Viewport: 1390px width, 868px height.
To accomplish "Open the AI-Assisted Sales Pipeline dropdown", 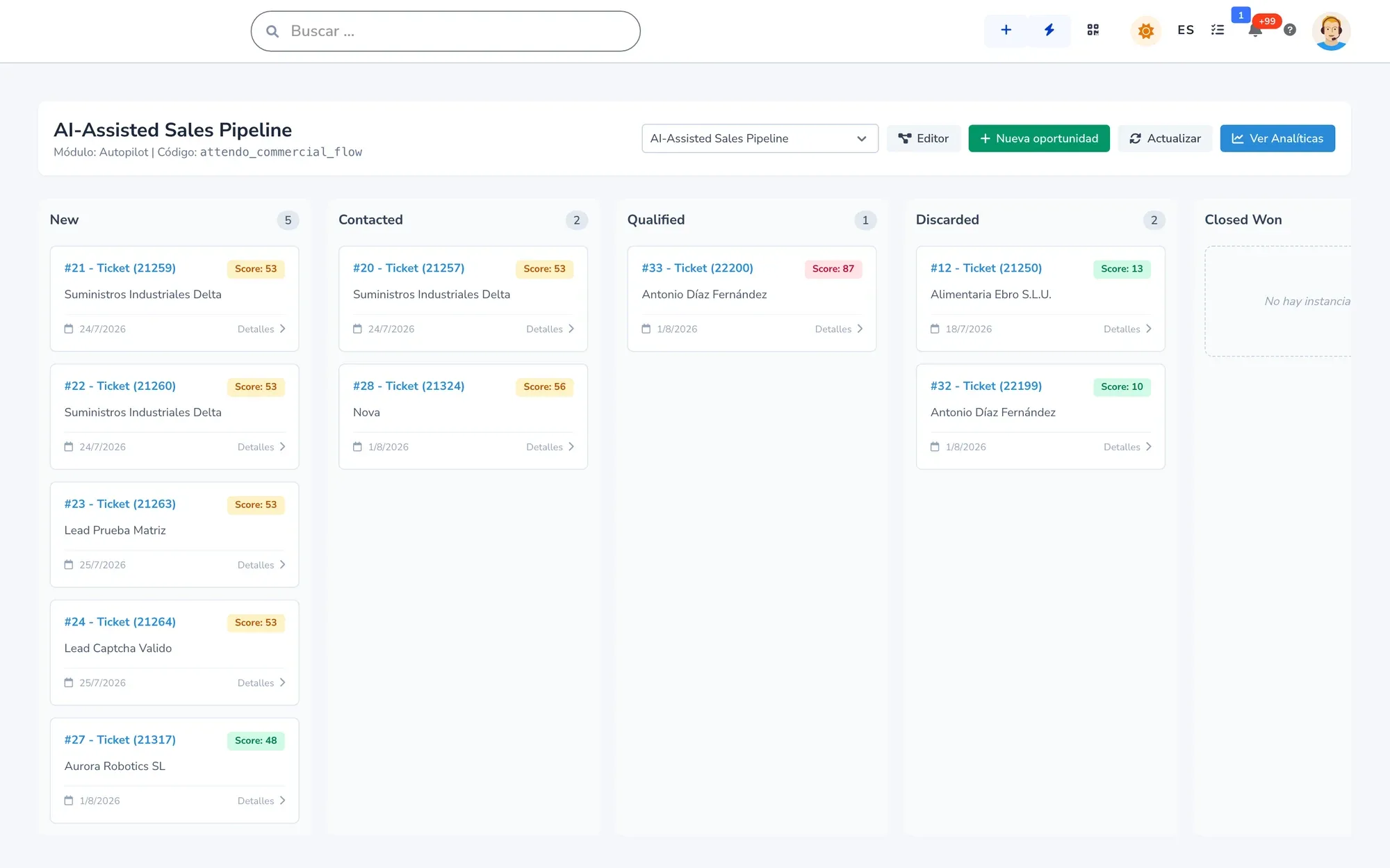I will pyautogui.click(x=760, y=138).
